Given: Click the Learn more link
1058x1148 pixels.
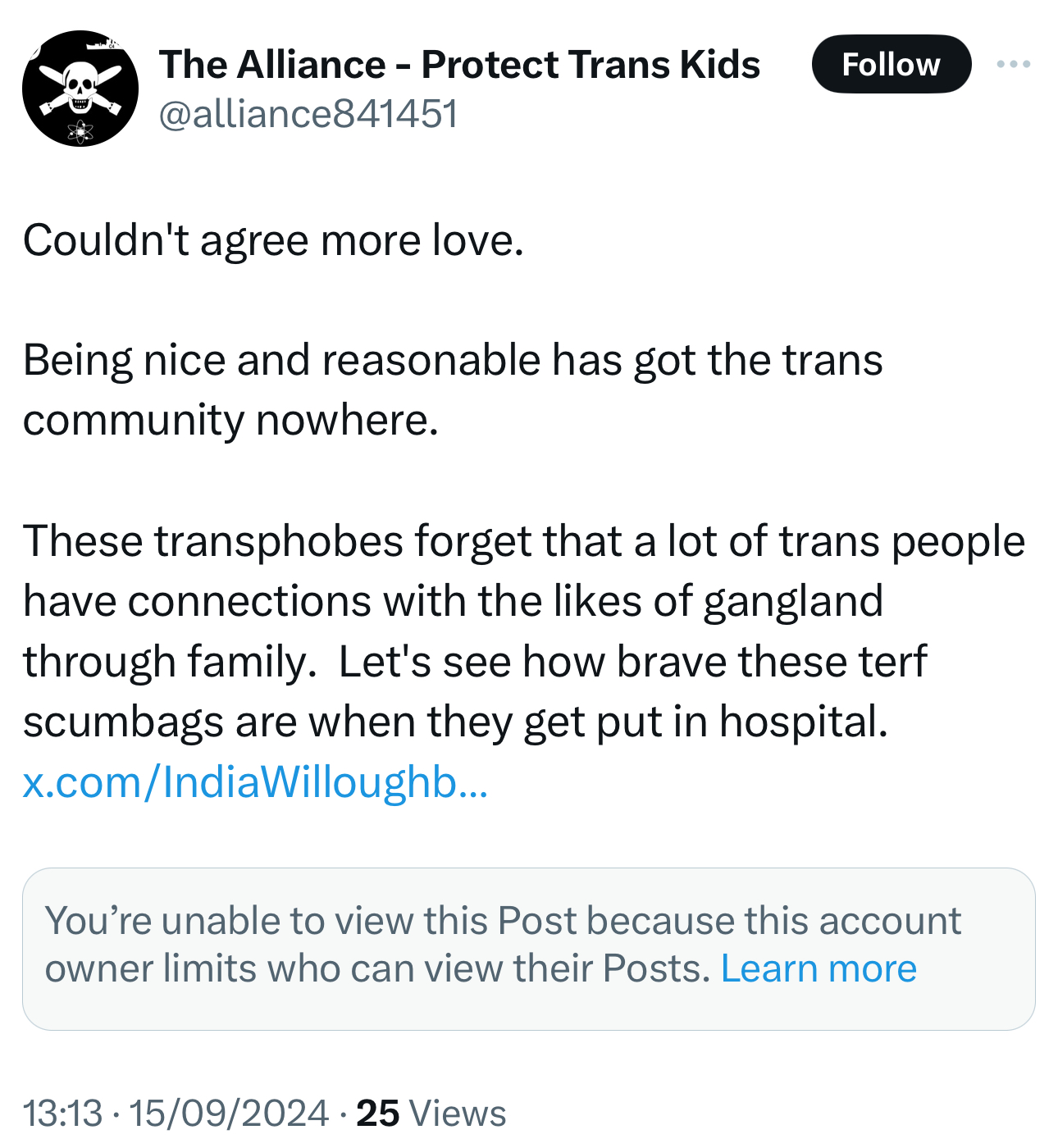Looking at the screenshot, I should (x=819, y=968).
